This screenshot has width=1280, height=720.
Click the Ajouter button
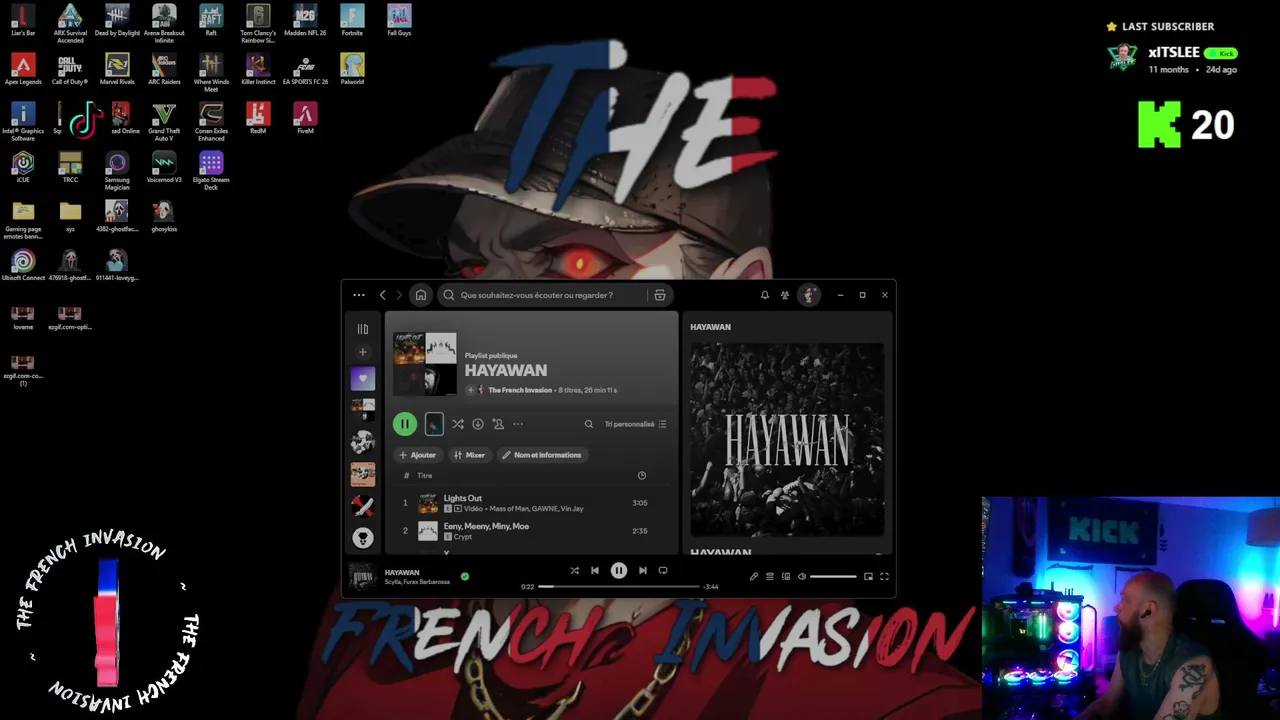[x=417, y=455]
